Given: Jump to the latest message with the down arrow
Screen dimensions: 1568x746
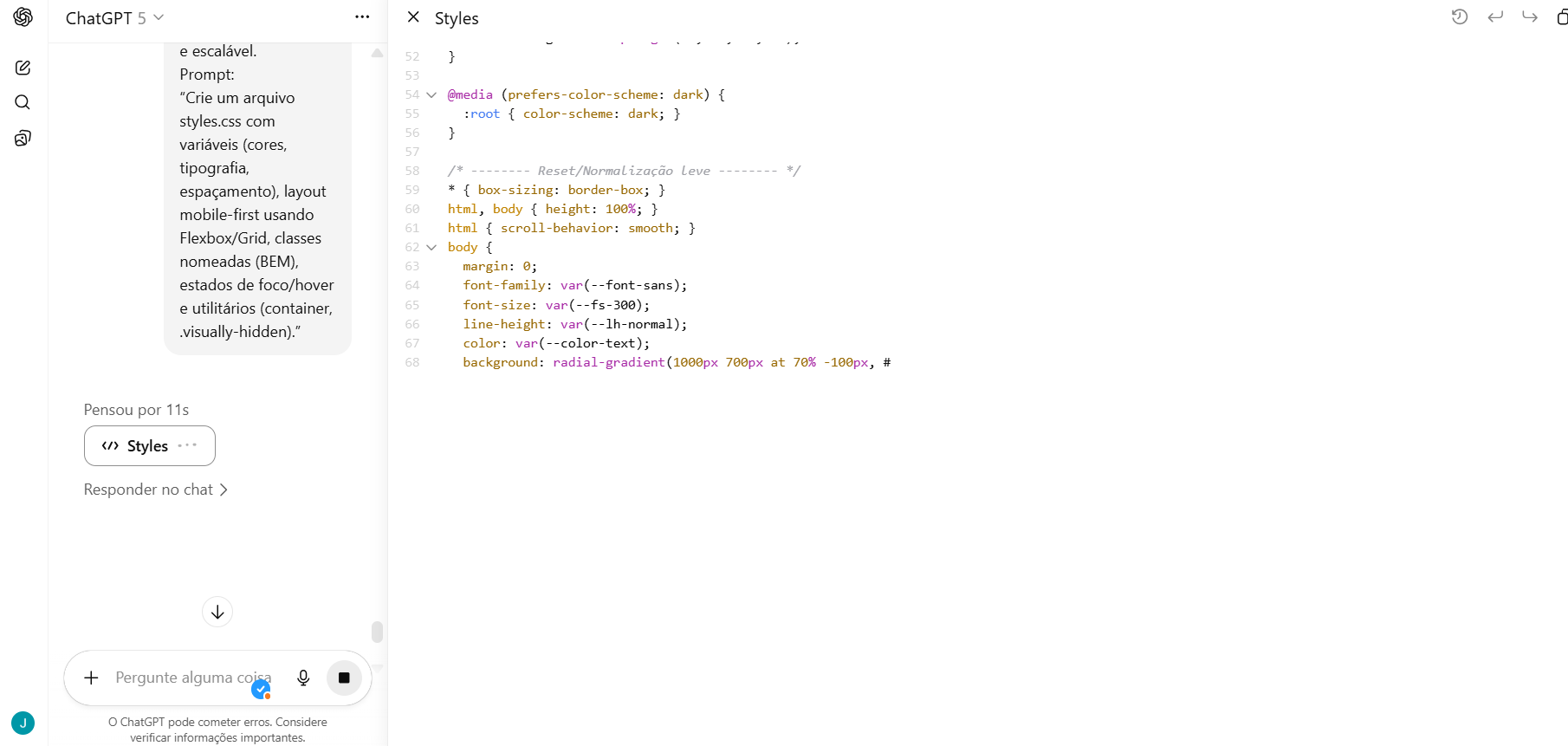Looking at the screenshot, I should (x=217, y=612).
